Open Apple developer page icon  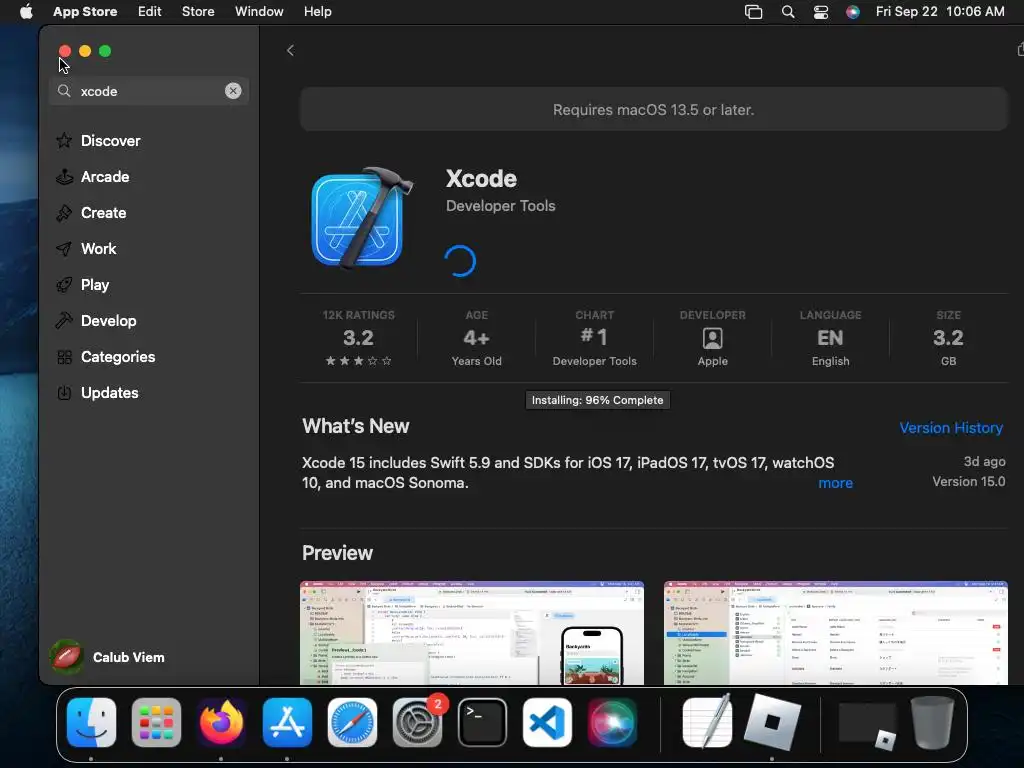point(712,338)
